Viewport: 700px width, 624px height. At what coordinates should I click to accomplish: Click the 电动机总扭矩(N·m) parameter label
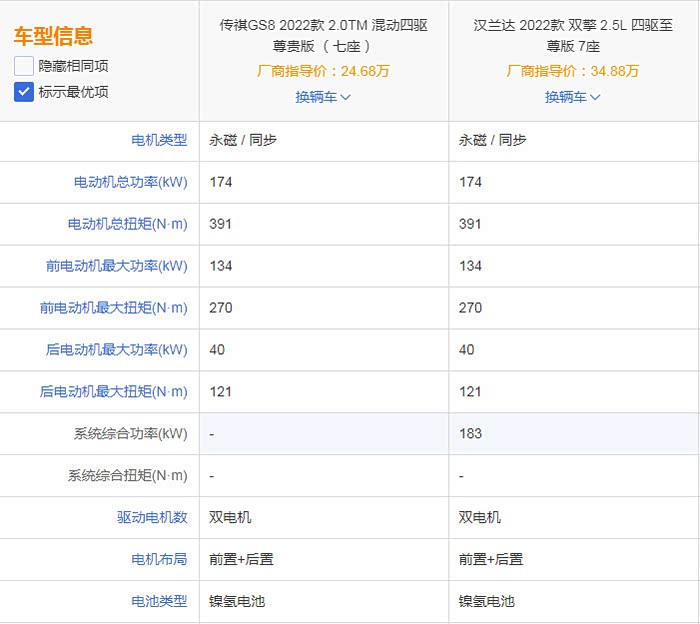point(127,224)
